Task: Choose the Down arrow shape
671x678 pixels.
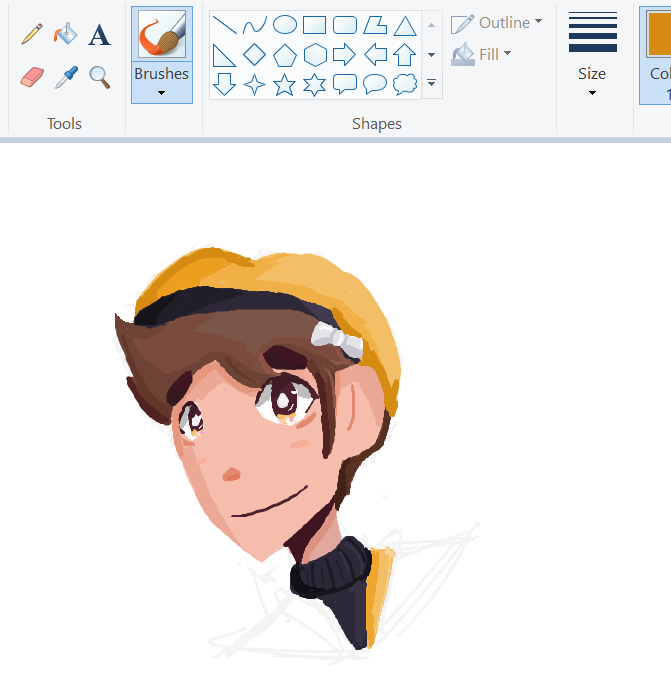Action: pyautogui.click(x=224, y=84)
